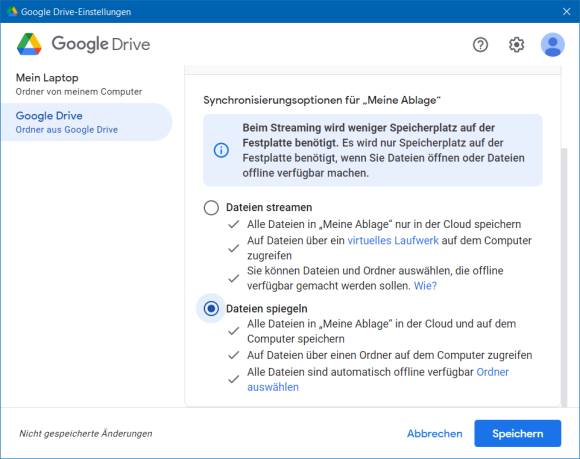Click the account profile avatar
Image resolution: width=580 pixels, height=459 pixels.
point(553,45)
